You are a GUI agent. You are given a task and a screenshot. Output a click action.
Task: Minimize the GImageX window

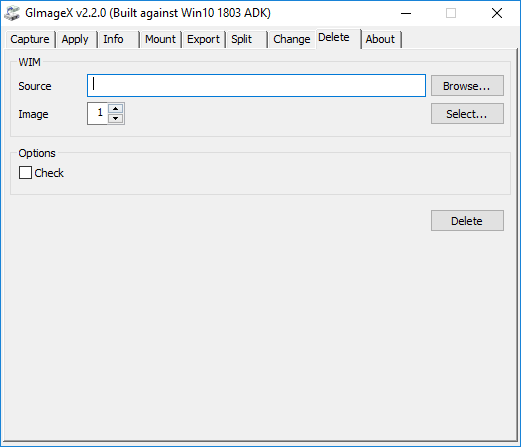406,13
